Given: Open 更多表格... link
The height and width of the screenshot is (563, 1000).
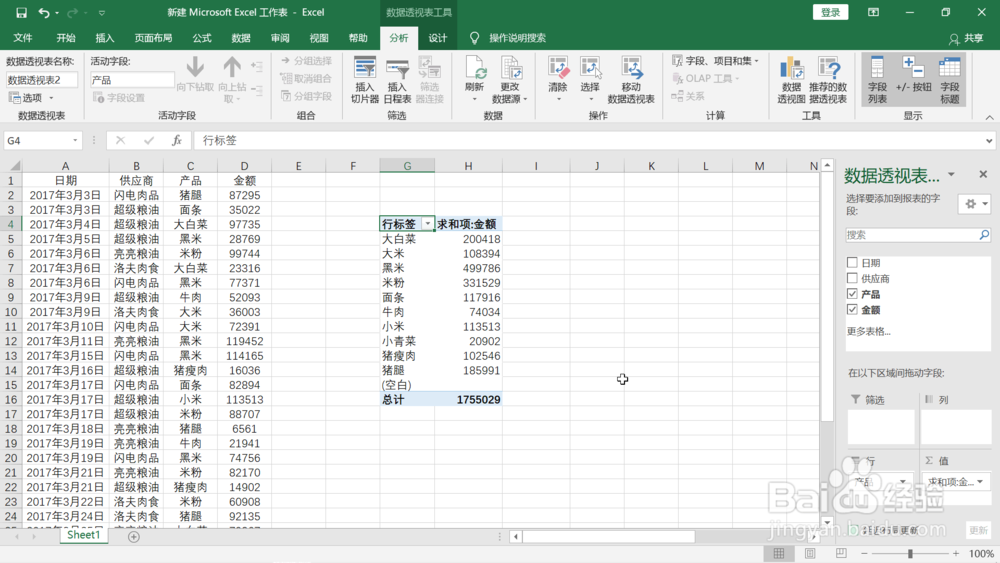Looking at the screenshot, I should coord(869,332).
